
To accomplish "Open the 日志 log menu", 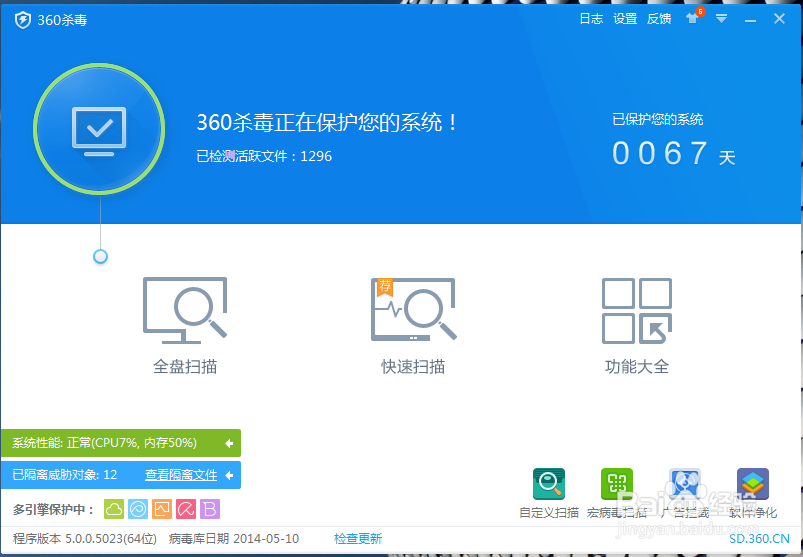I will click(591, 19).
